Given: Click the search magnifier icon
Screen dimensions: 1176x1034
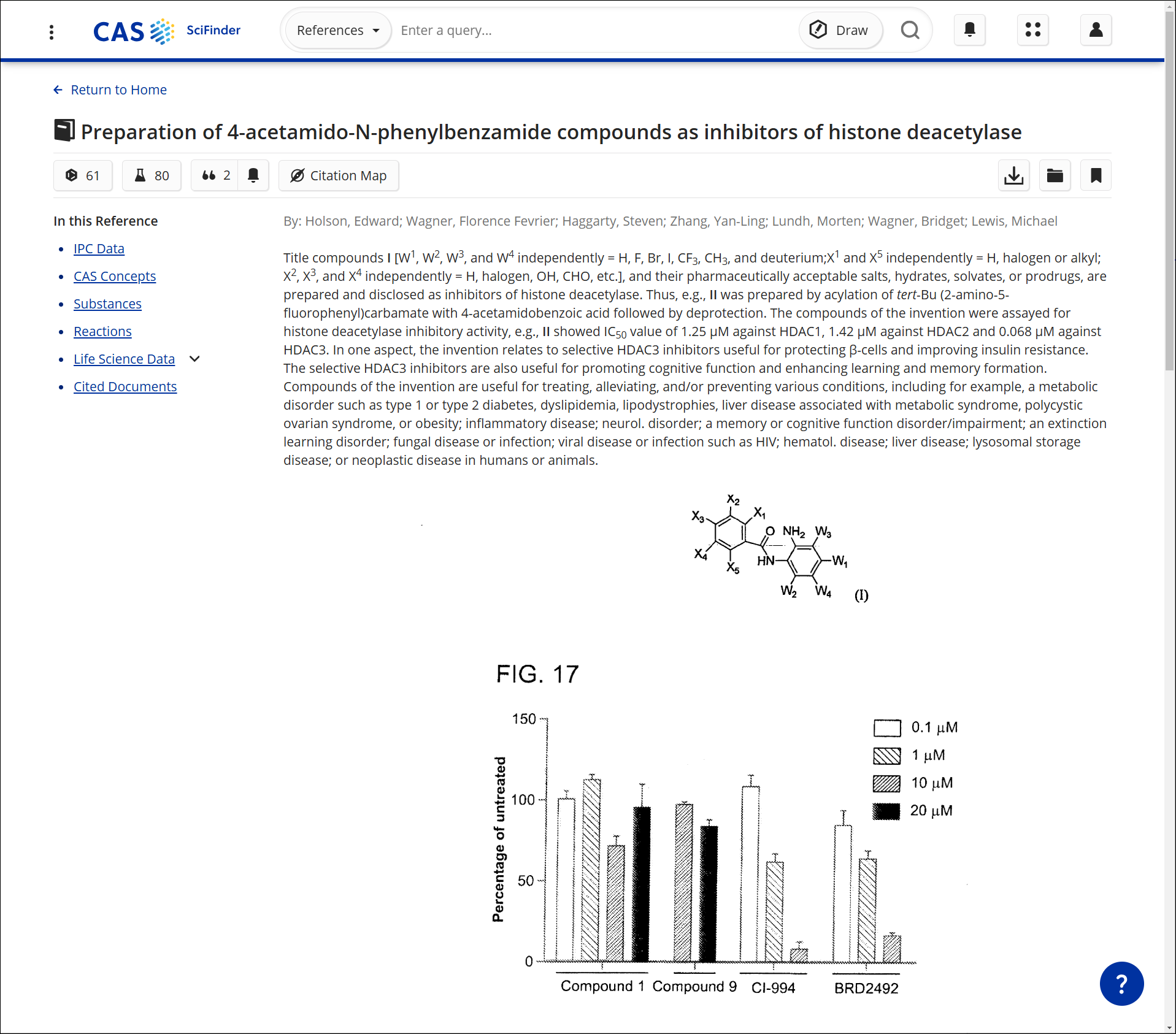Looking at the screenshot, I should [910, 30].
